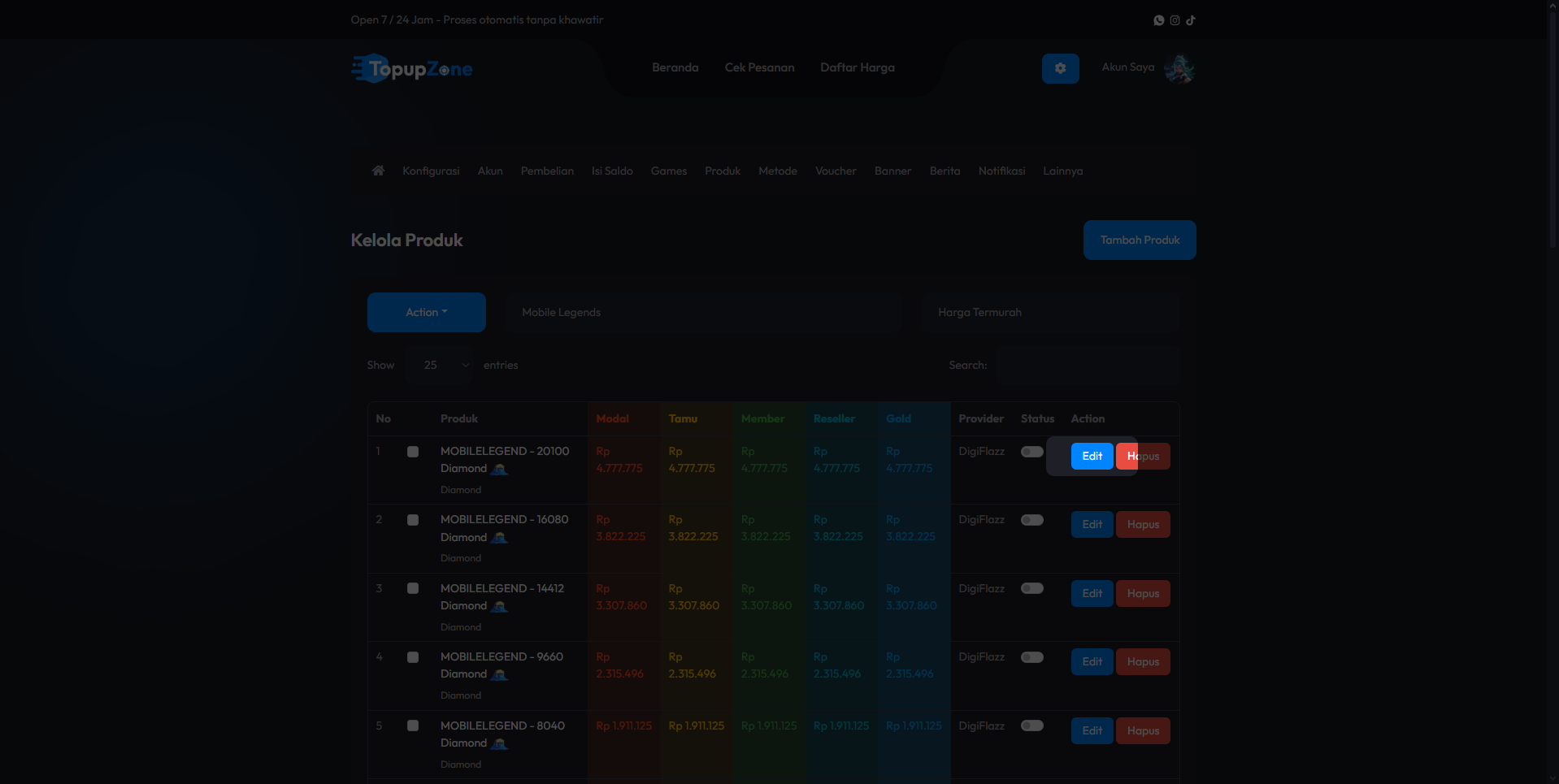1559x784 pixels.
Task: Click icon beside MOBILELEGEND - 8040 Diamond
Action: pos(500,744)
